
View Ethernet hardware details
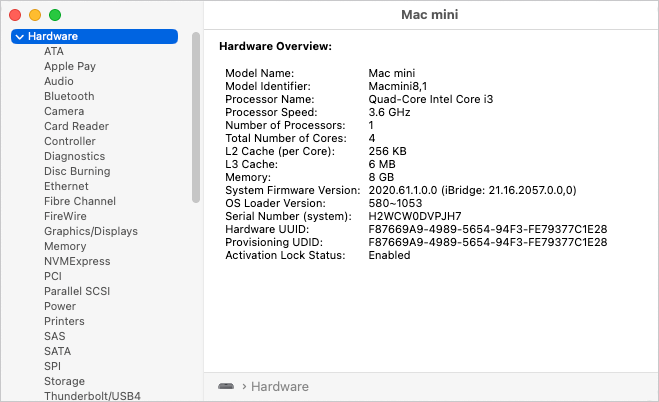pyautogui.click(x=66, y=186)
